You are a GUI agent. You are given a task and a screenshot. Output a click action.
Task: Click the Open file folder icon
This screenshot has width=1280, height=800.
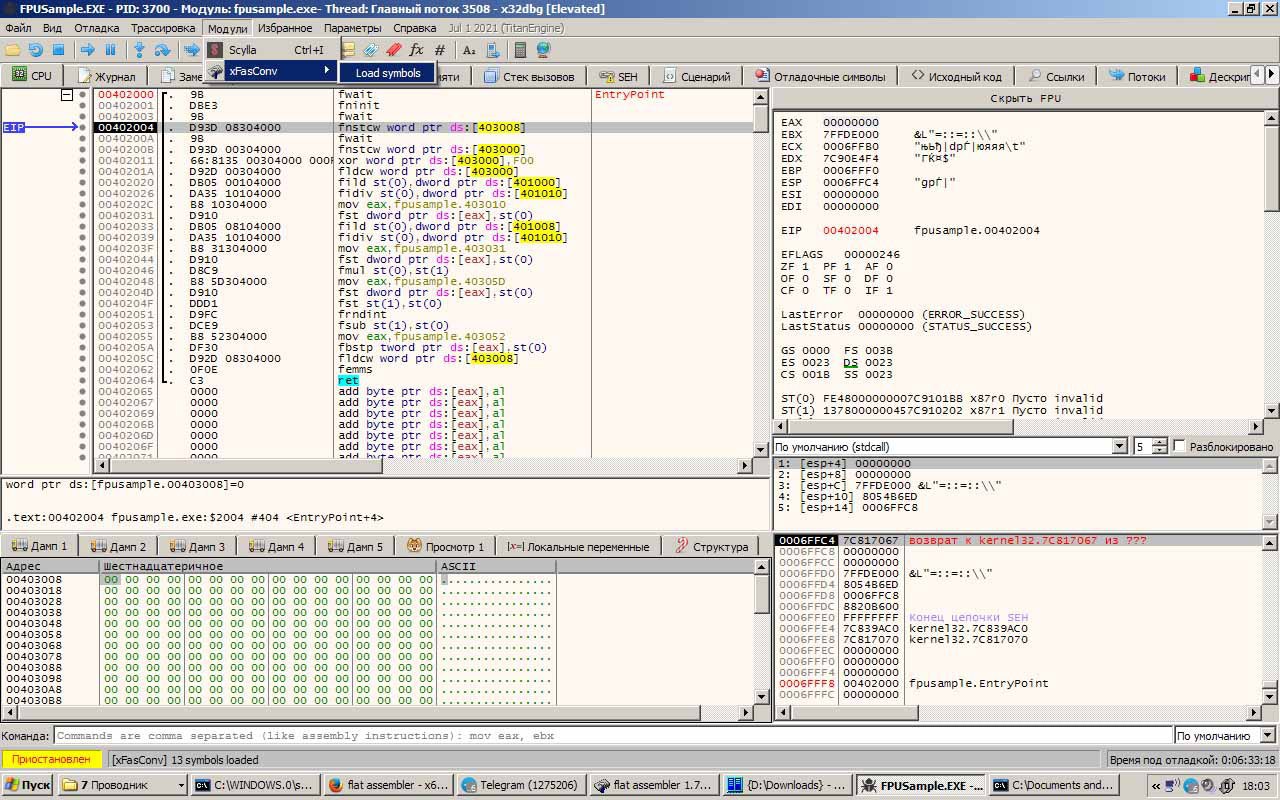(x=13, y=49)
